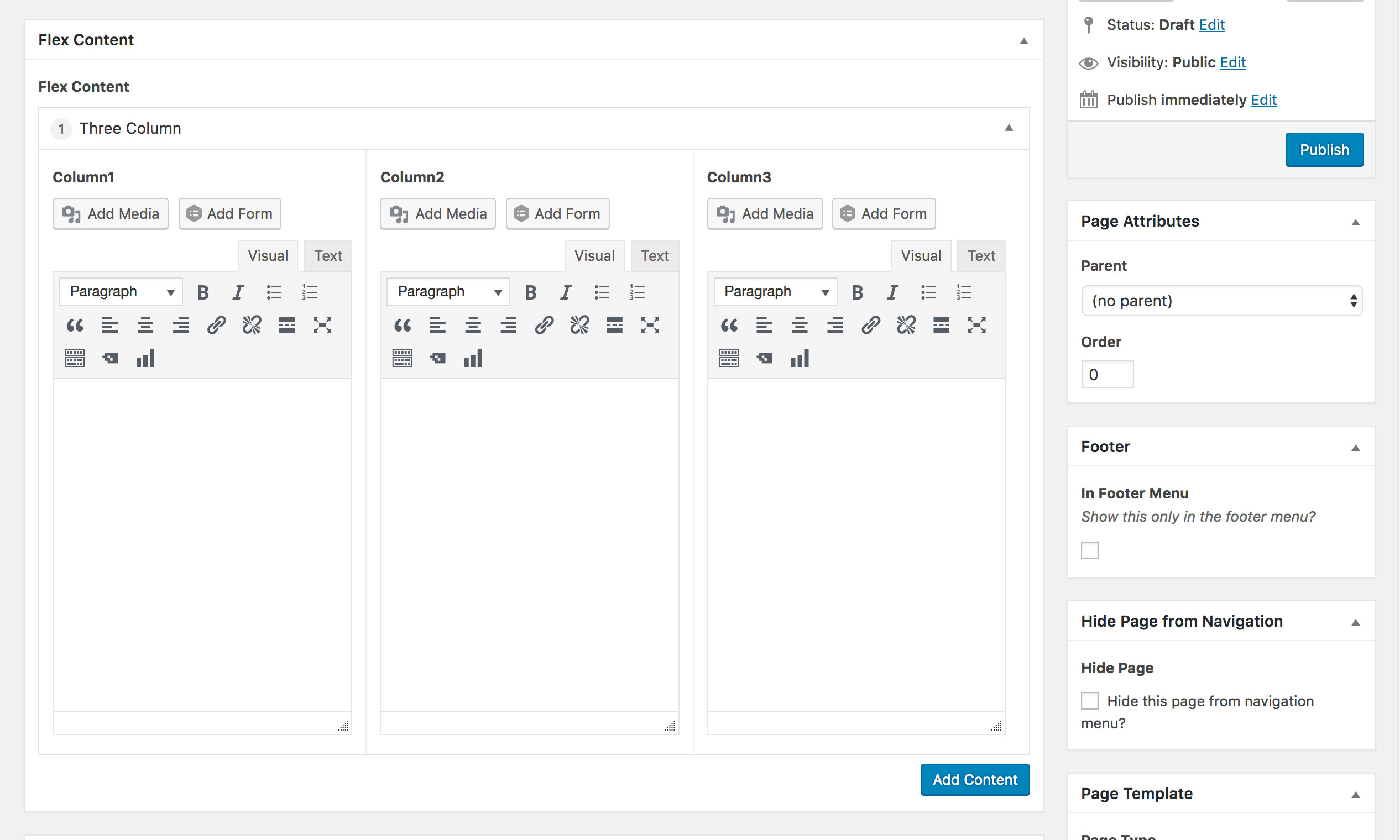This screenshot has height=840, width=1400.
Task: Select Visual tab in Column3 editor
Action: click(x=920, y=256)
